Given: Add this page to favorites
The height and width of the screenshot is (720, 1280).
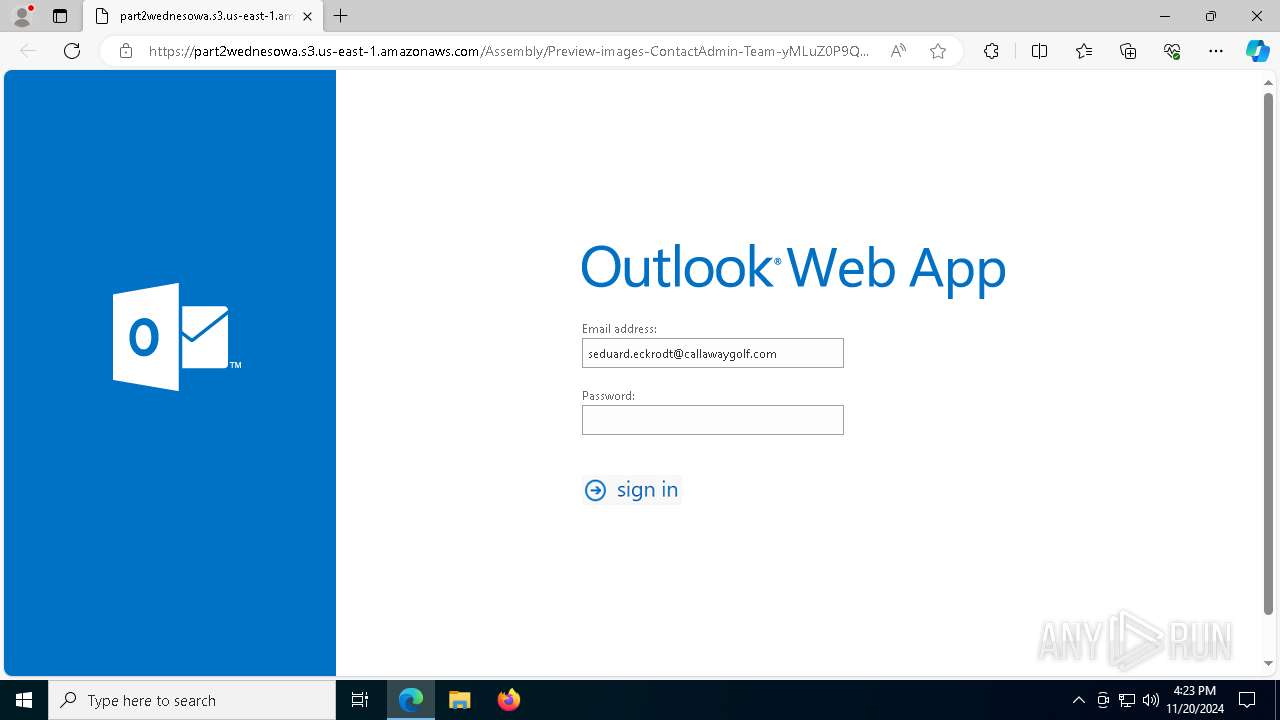Looking at the screenshot, I should point(938,51).
